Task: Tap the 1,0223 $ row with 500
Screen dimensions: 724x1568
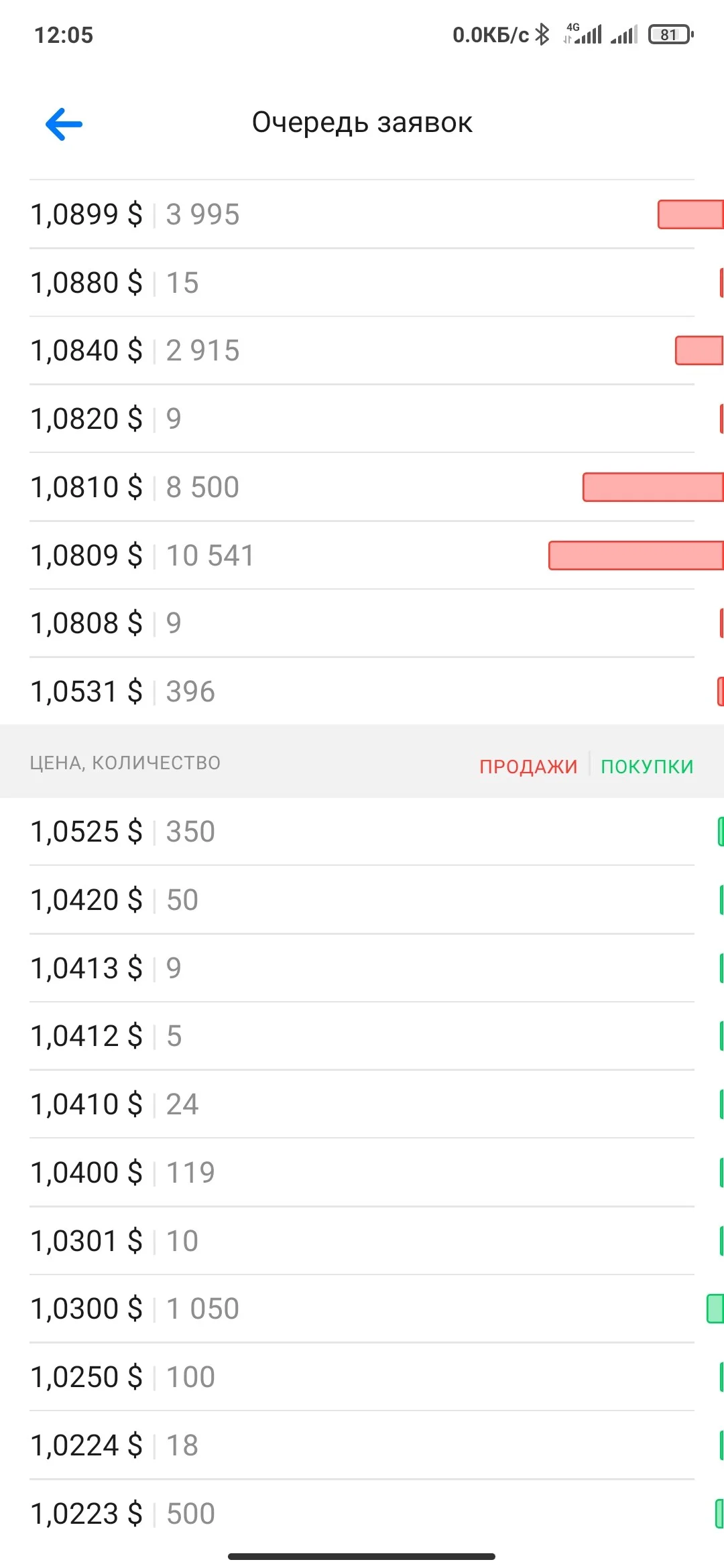Action: 362,1514
